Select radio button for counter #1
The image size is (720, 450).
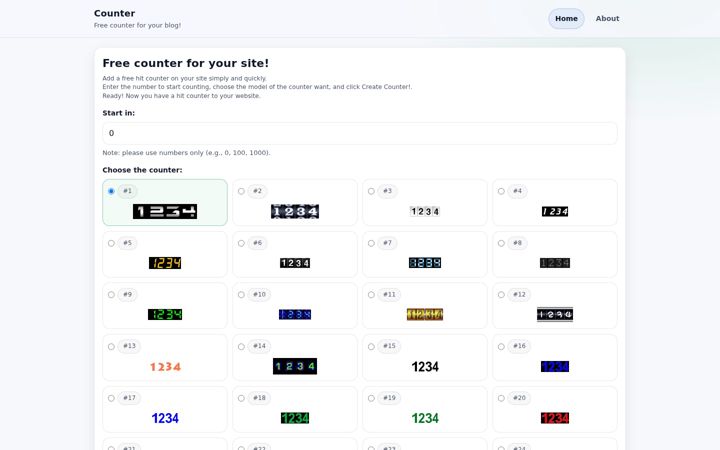pos(111,191)
